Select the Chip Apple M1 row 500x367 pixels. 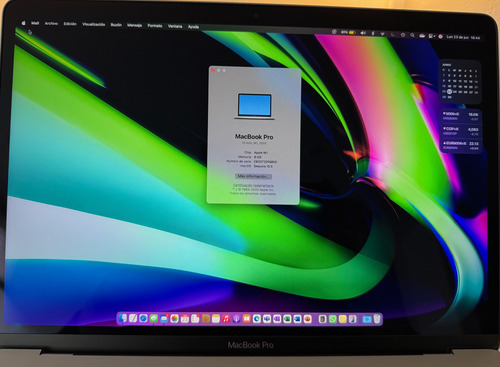(255, 152)
